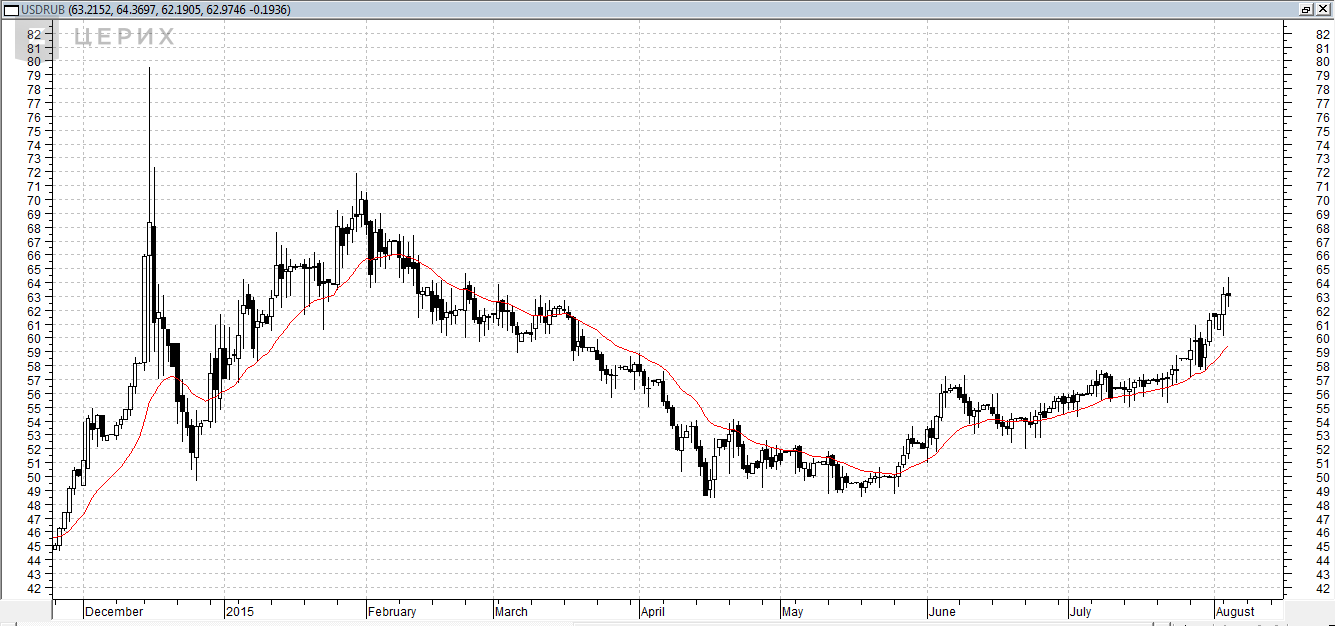
Task: Click the USDRUB chart window system icon
Action: 8,9
